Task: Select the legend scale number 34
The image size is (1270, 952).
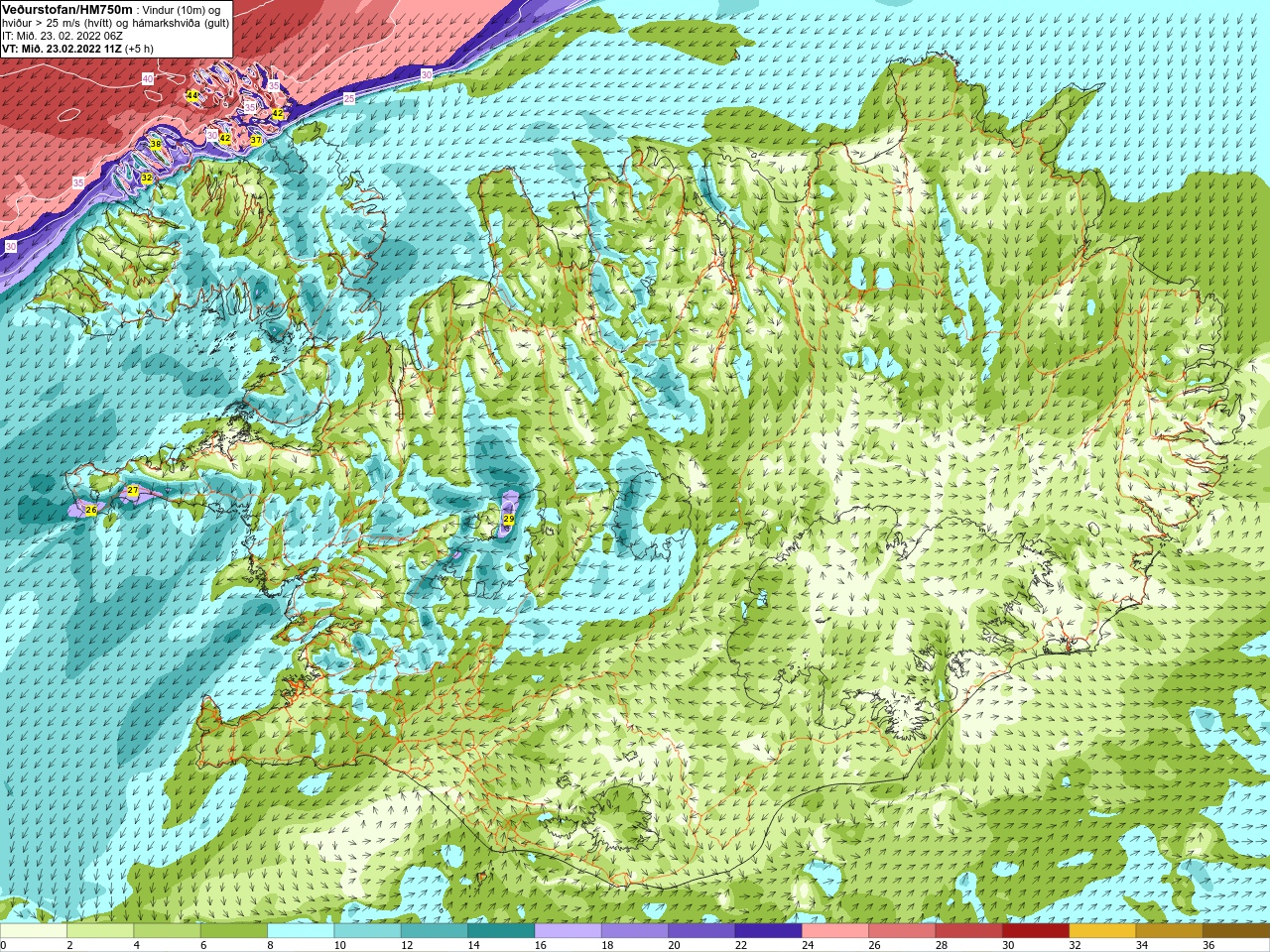Action: point(1142,945)
